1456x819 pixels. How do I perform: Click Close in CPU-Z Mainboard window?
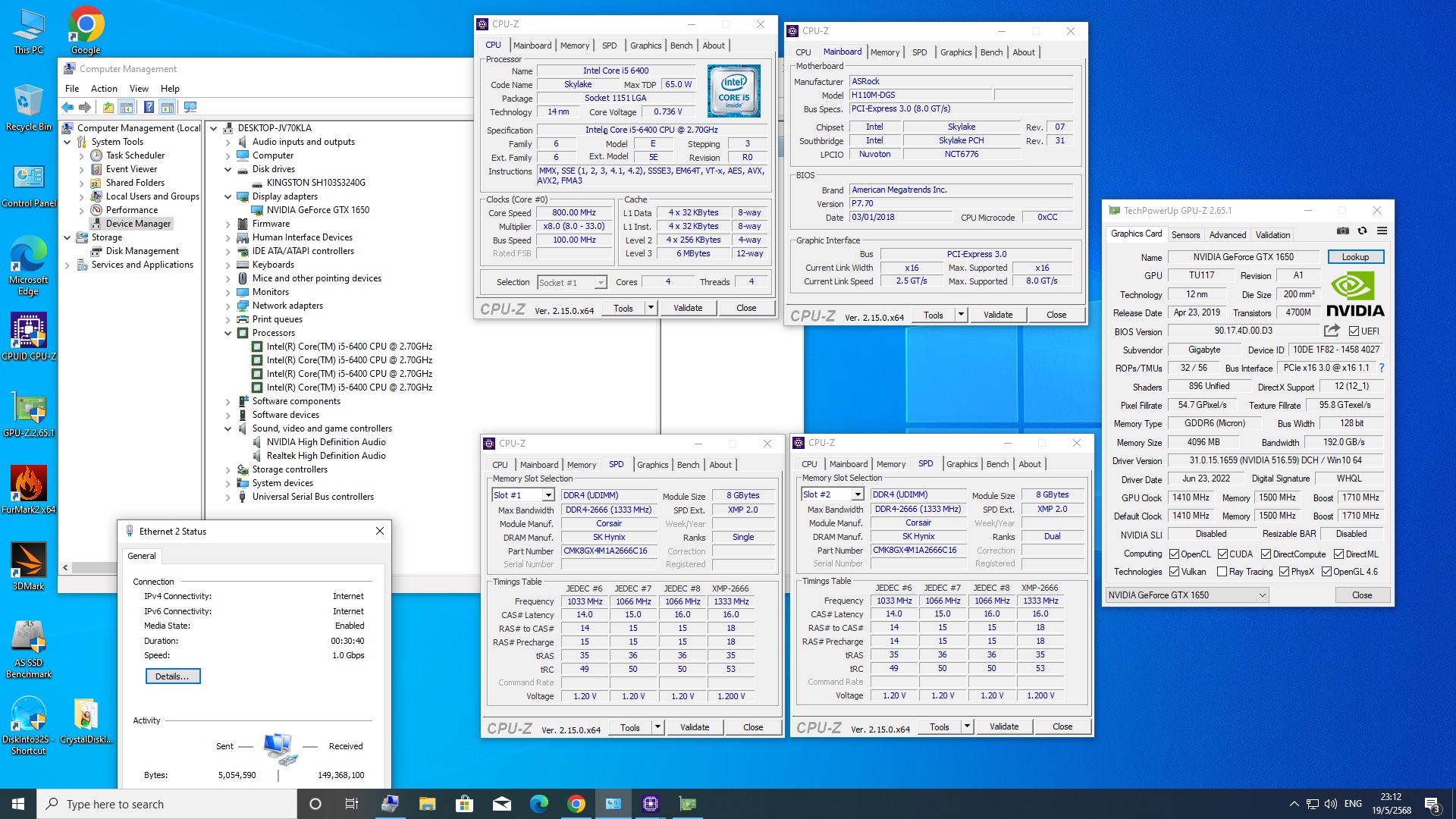point(1056,315)
